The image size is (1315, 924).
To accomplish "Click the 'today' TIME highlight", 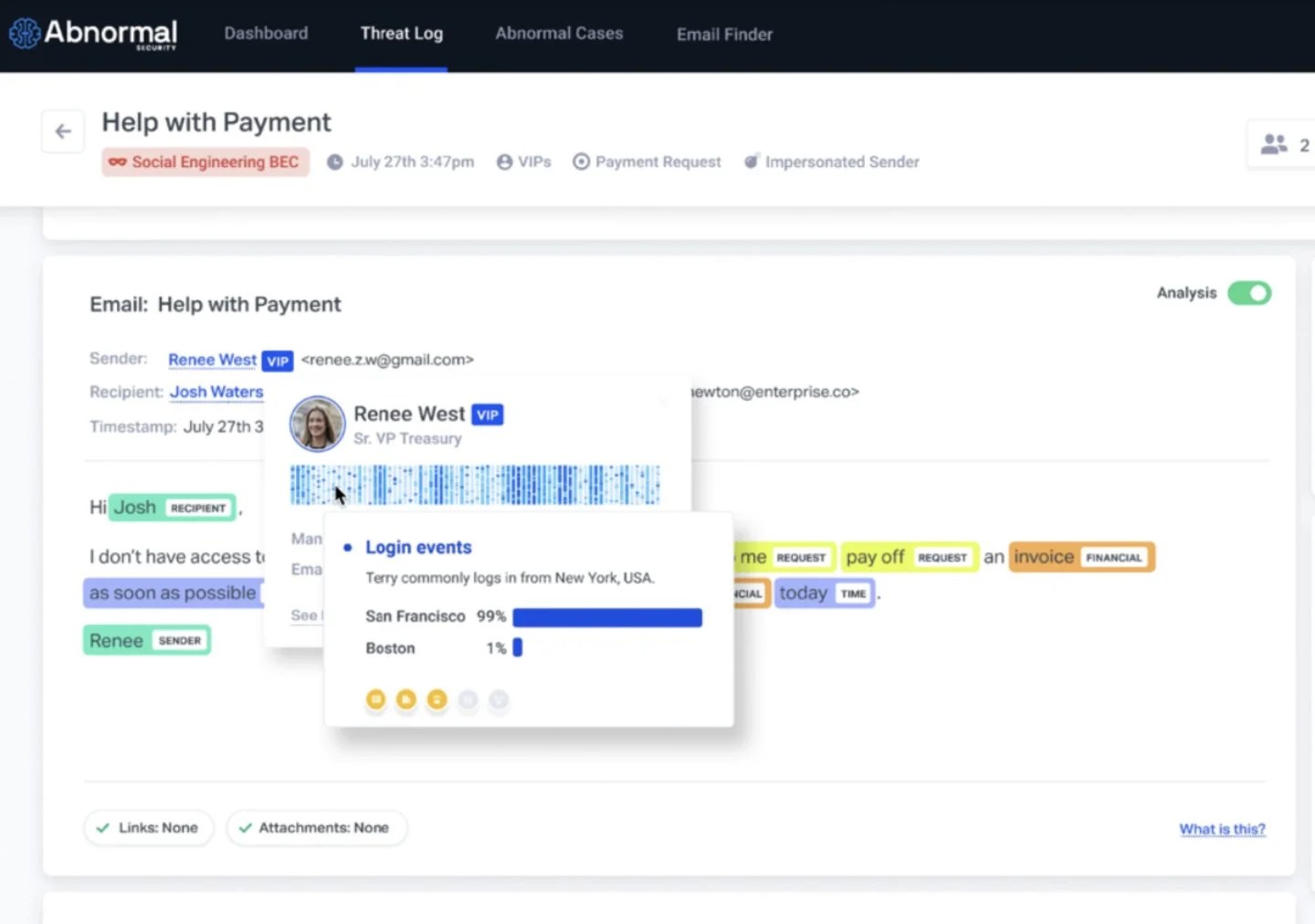I will 826,593.
